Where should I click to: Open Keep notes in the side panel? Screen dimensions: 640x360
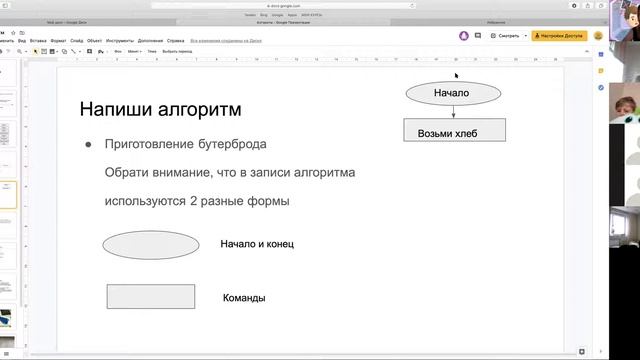(x=601, y=71)
